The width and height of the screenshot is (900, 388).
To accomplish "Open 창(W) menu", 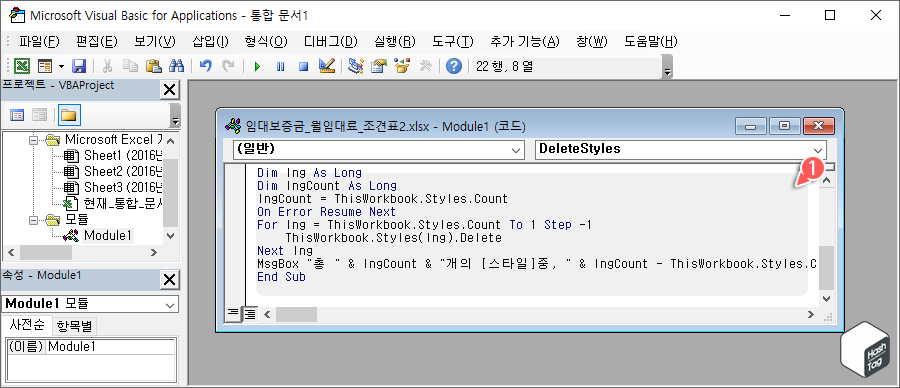I will 591,41.
